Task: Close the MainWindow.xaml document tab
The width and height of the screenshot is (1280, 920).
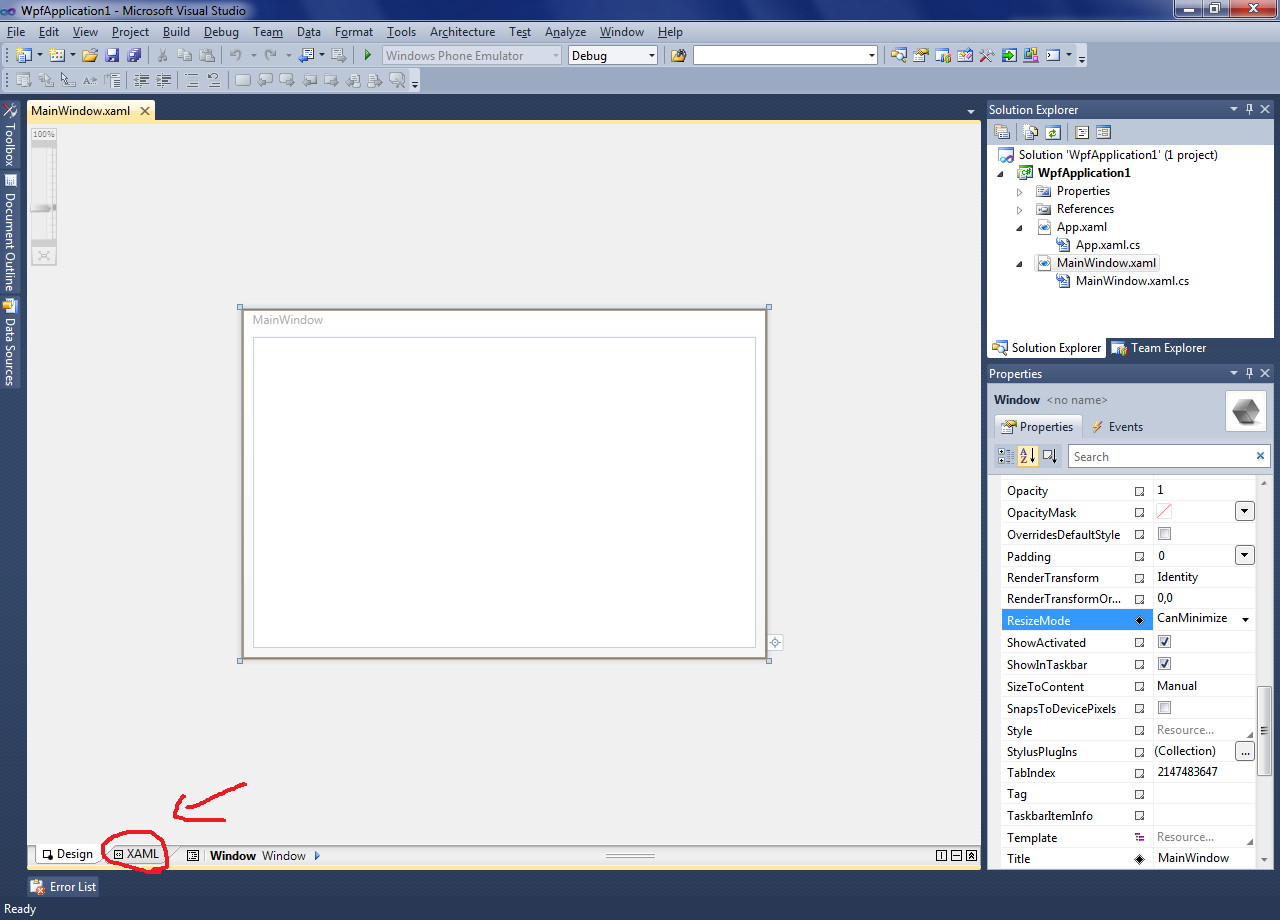Action: tap(144, 111)
